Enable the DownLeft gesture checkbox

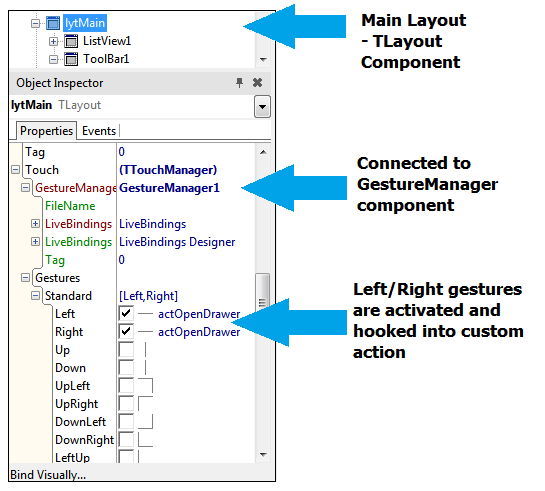[126, 422]
